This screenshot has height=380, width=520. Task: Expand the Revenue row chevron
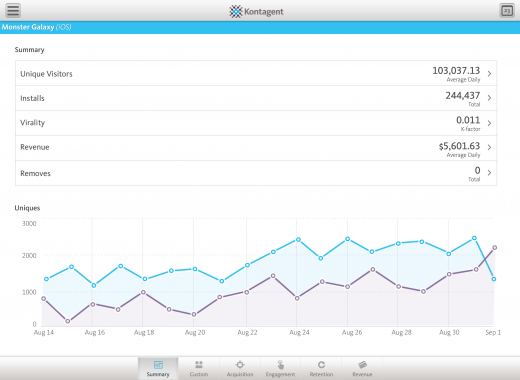489,147
